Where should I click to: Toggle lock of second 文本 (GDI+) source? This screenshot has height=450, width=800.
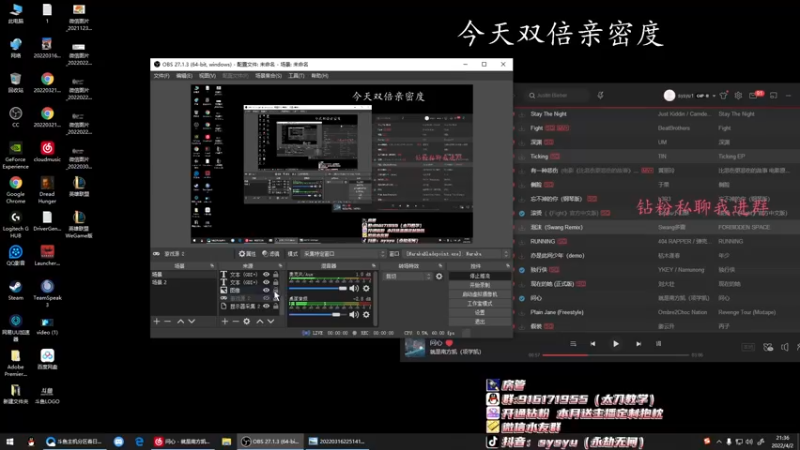click(x=276, y=282)
